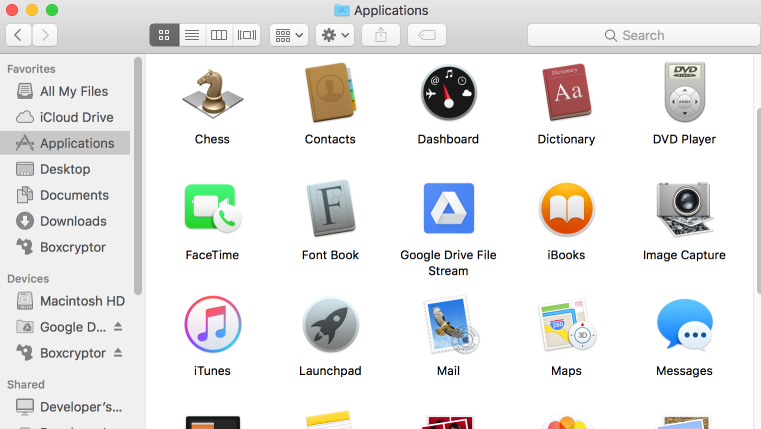The width and height of the screenshot is (761, 429).
Task: Click the Mail stamp icon
Action: pyautogui.click(x=450, y=324)
